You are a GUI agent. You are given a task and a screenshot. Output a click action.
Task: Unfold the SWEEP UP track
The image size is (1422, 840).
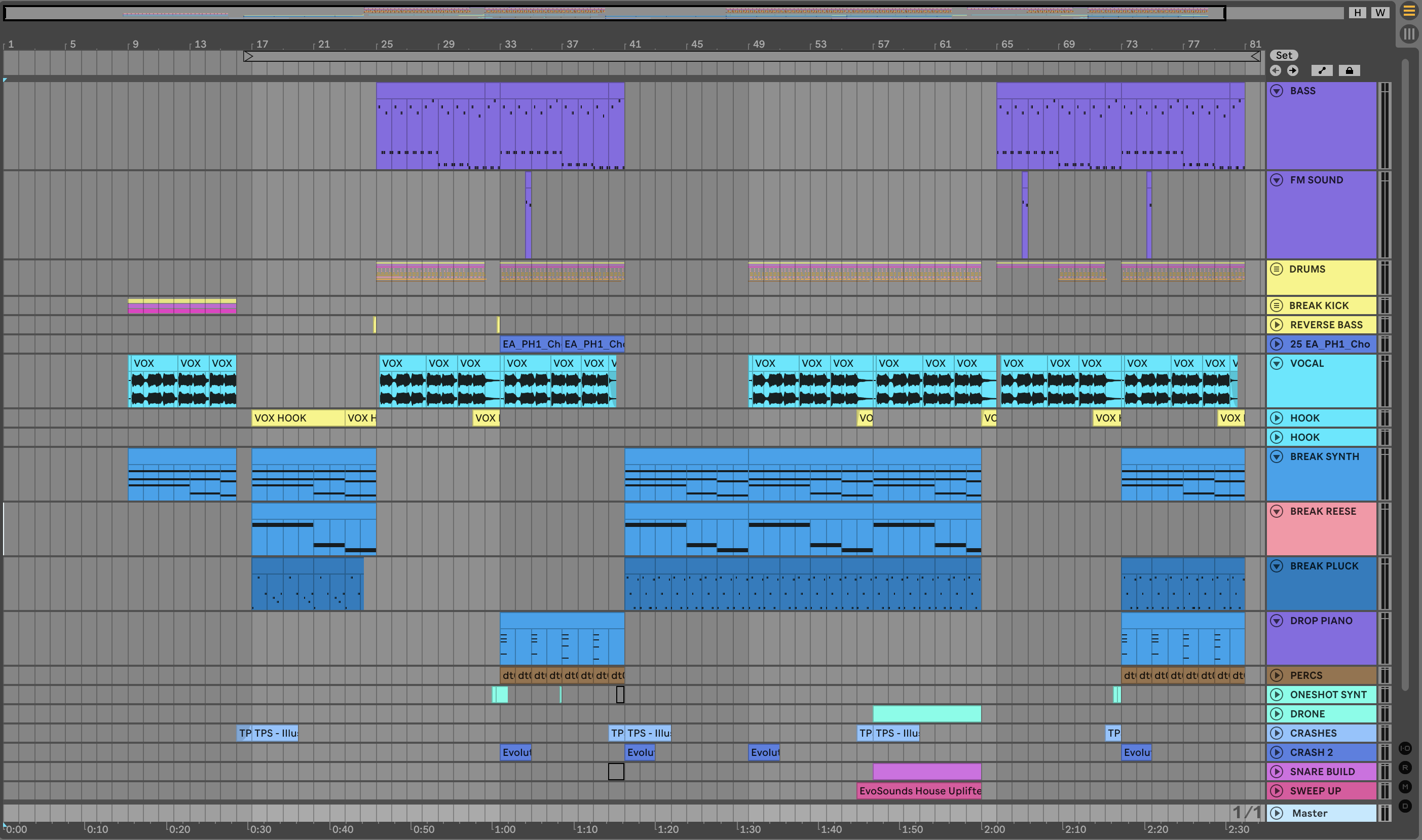(x=1276, y=791)
